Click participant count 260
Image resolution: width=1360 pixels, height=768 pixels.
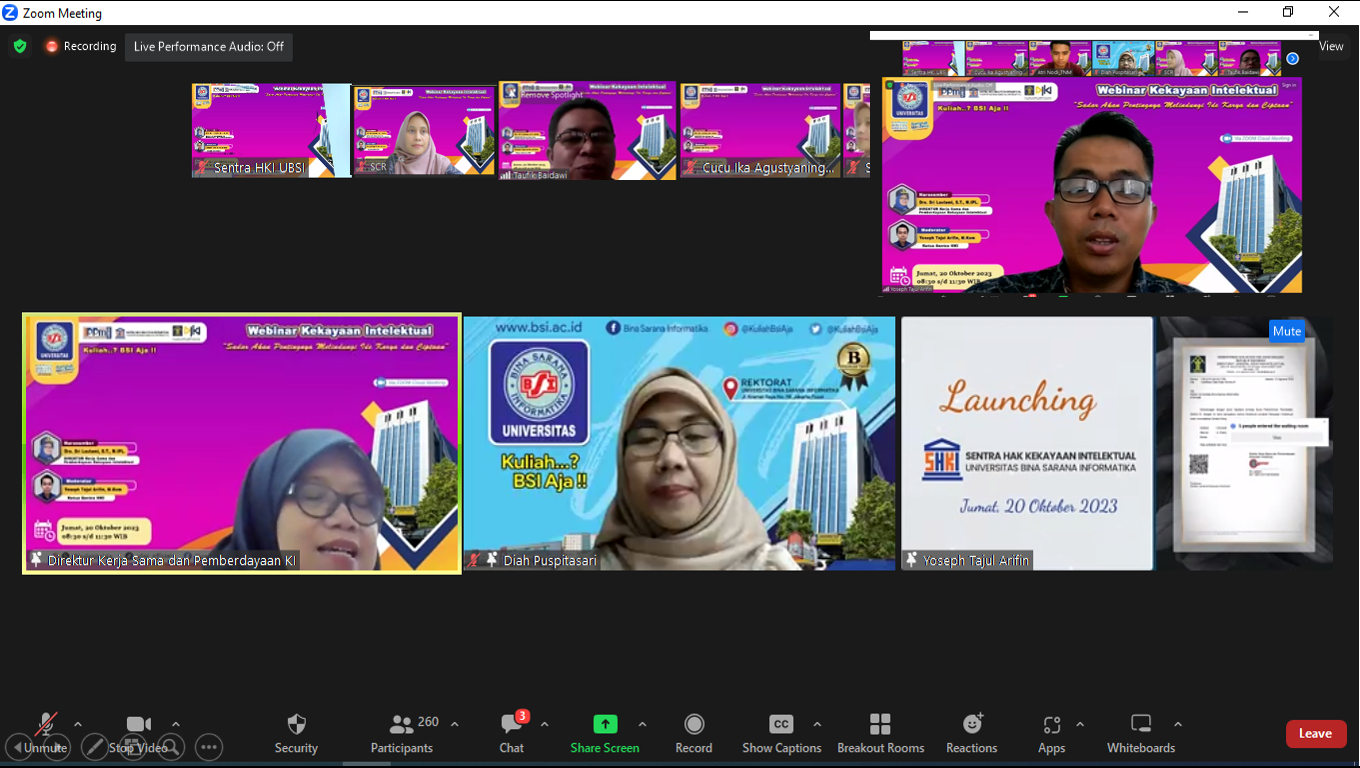[428, 721]
